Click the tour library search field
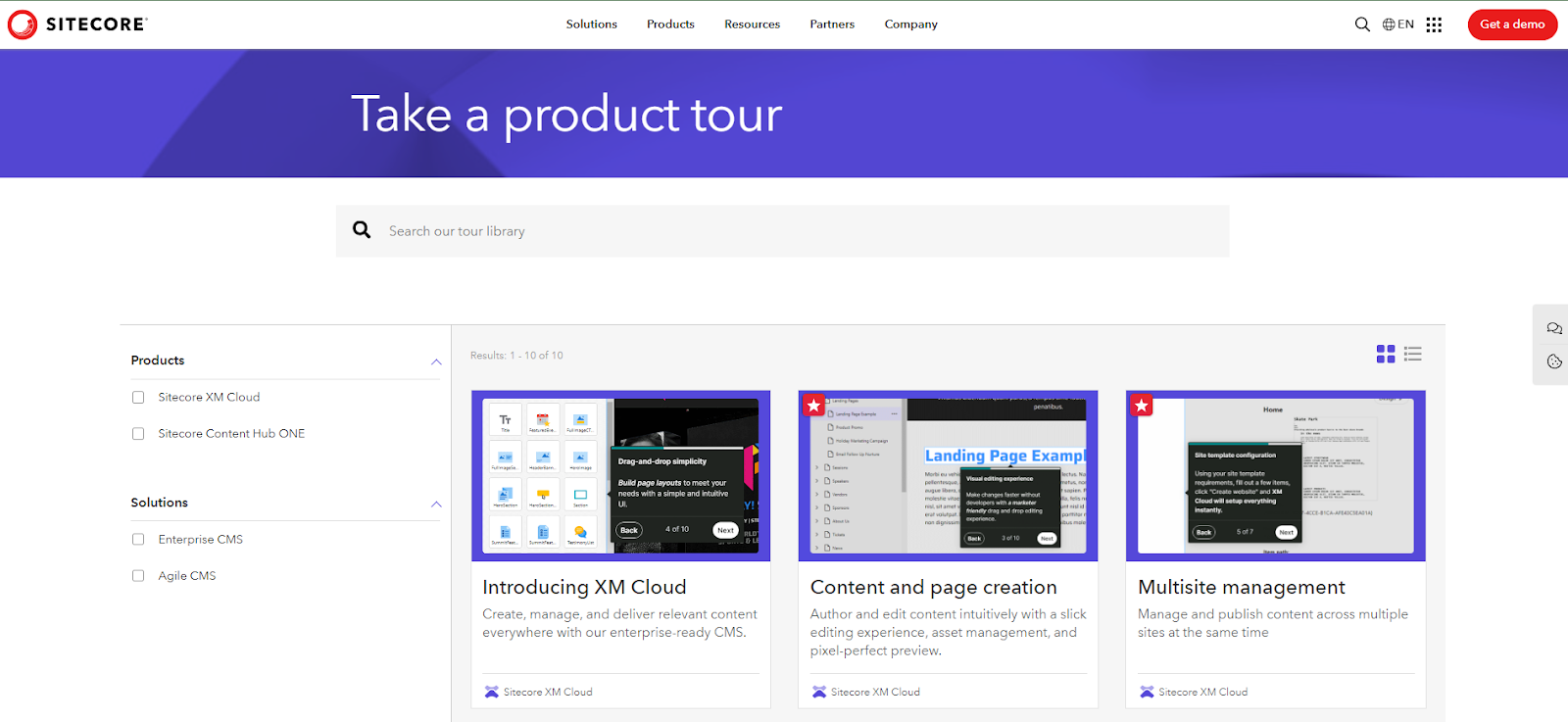 coord(782,231)
